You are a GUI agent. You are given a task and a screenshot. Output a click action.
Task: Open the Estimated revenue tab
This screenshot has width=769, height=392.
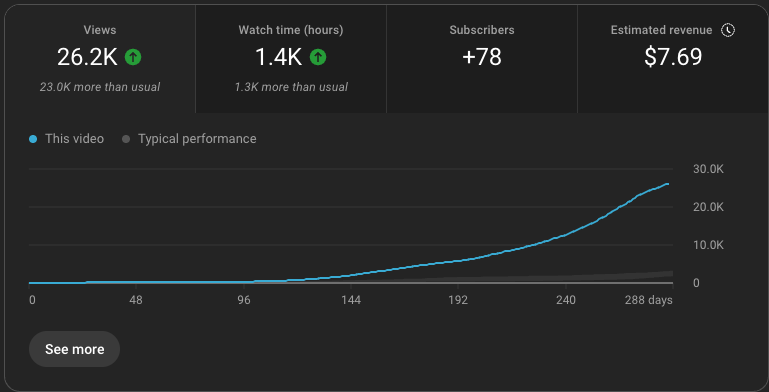[x=673, y=59]
